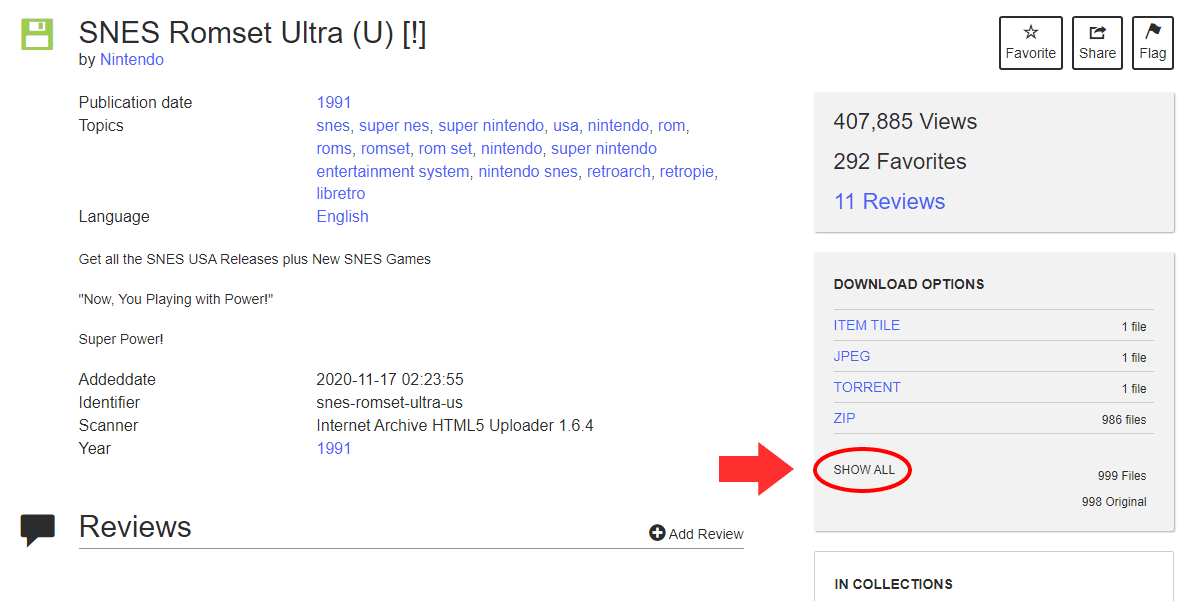
Task: Click Add Review plus icon
Action: [x=657, y=533]
